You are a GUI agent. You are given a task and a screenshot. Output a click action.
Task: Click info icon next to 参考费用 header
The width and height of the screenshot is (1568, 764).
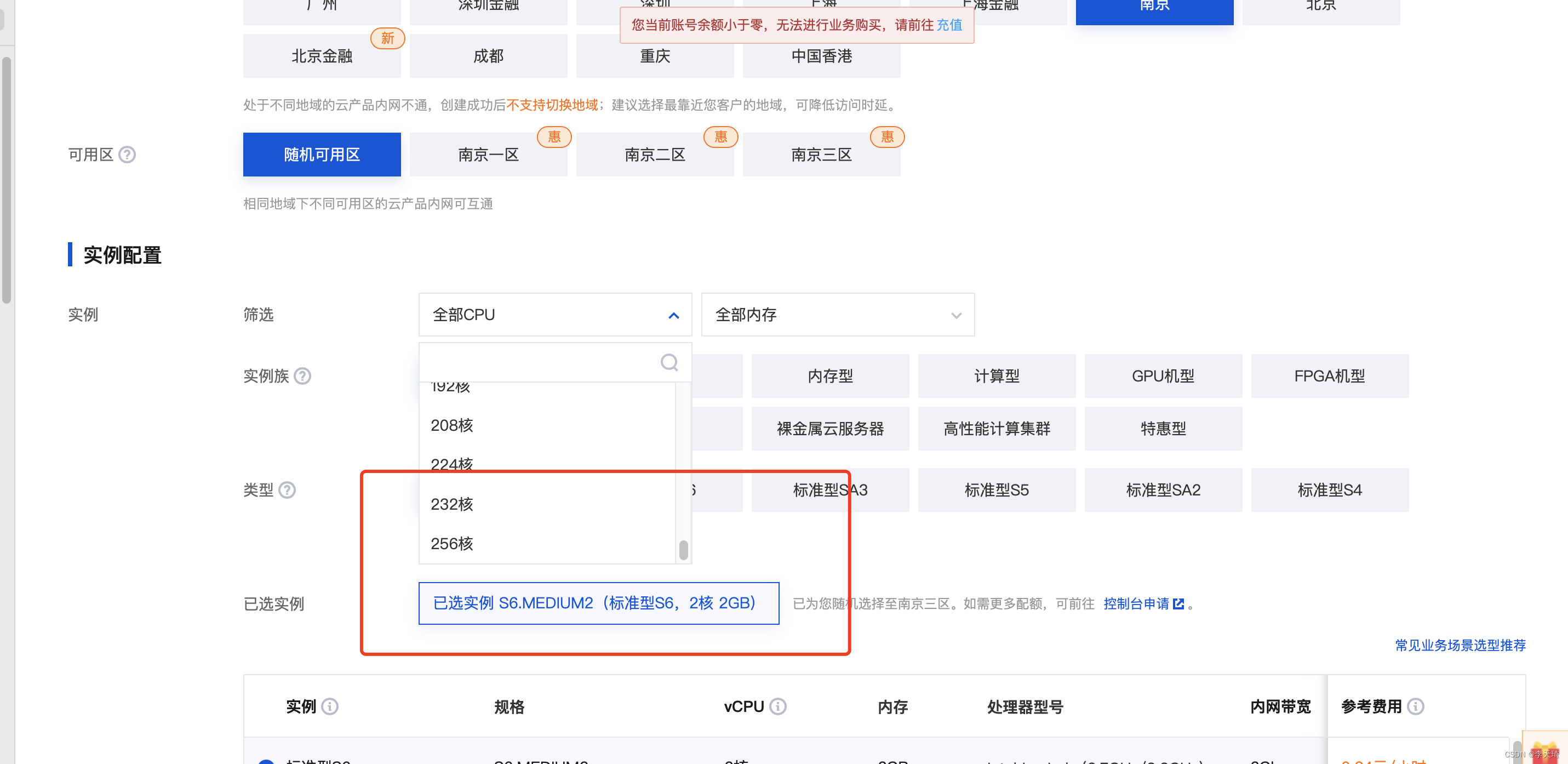[x=1416, y=706]
